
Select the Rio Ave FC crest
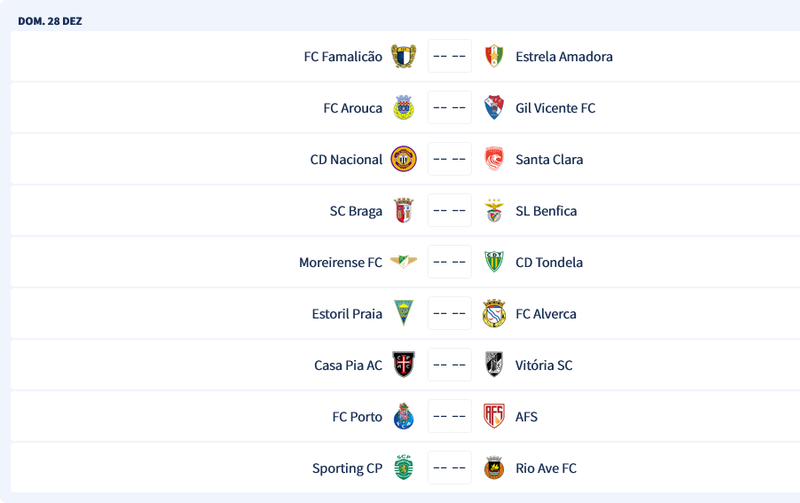coord(494,468)
